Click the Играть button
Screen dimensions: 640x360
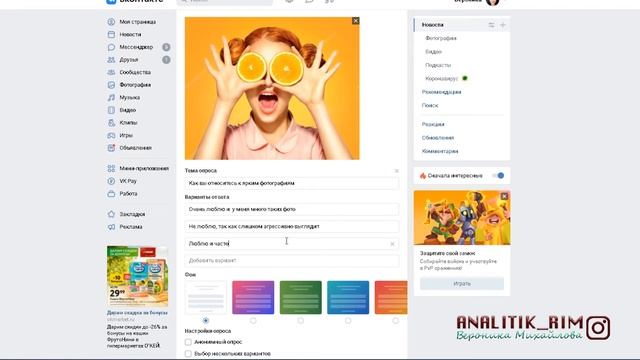(x=462, y=284)
